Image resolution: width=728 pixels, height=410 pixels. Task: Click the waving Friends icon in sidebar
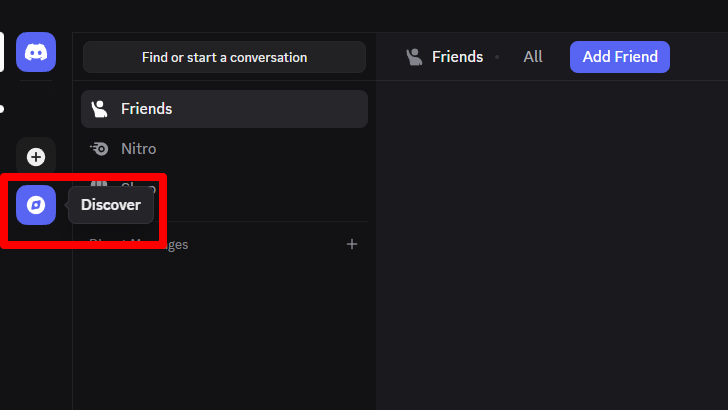point(99,109)
